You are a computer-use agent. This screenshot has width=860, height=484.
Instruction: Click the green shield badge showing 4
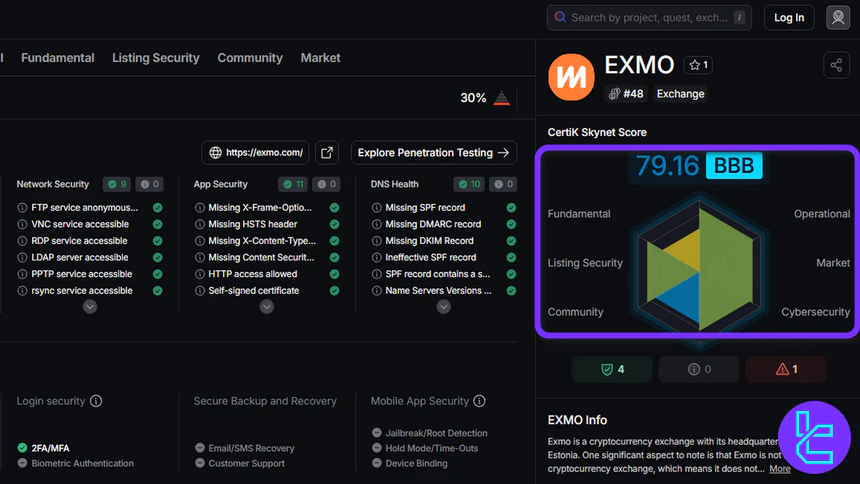click(x=612, y=369)
